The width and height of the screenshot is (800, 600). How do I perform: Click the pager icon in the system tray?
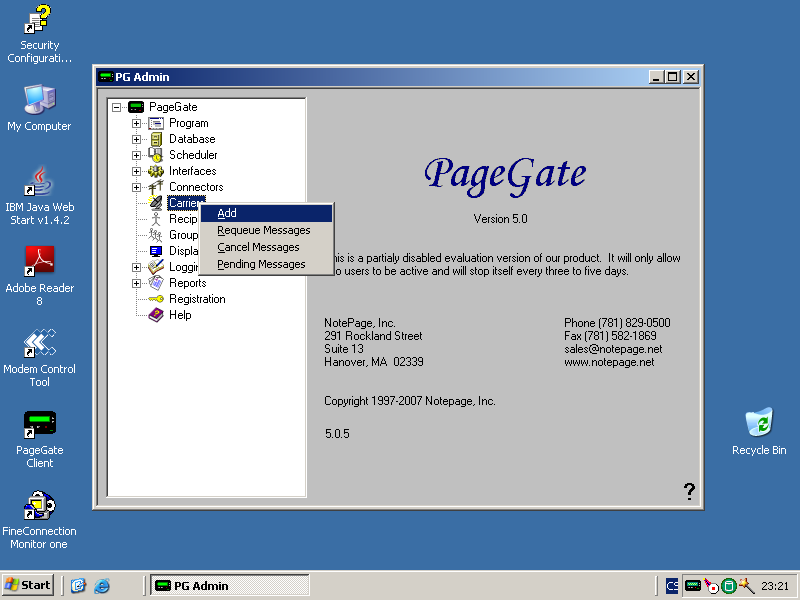click(x=692, y=585)
